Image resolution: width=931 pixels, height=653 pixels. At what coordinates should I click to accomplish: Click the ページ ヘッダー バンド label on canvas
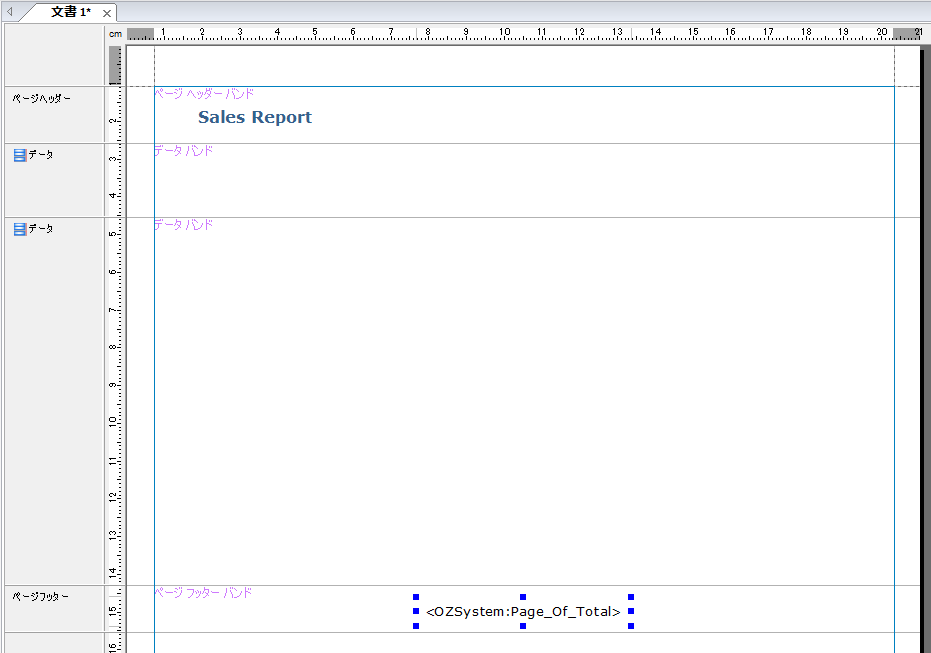[204, 94]
